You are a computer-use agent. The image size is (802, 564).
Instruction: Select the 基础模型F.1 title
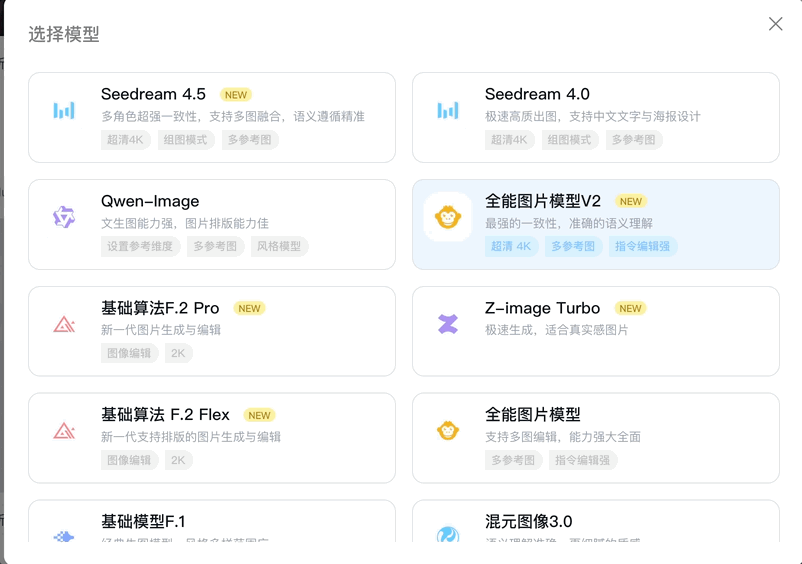coord(143,521)
